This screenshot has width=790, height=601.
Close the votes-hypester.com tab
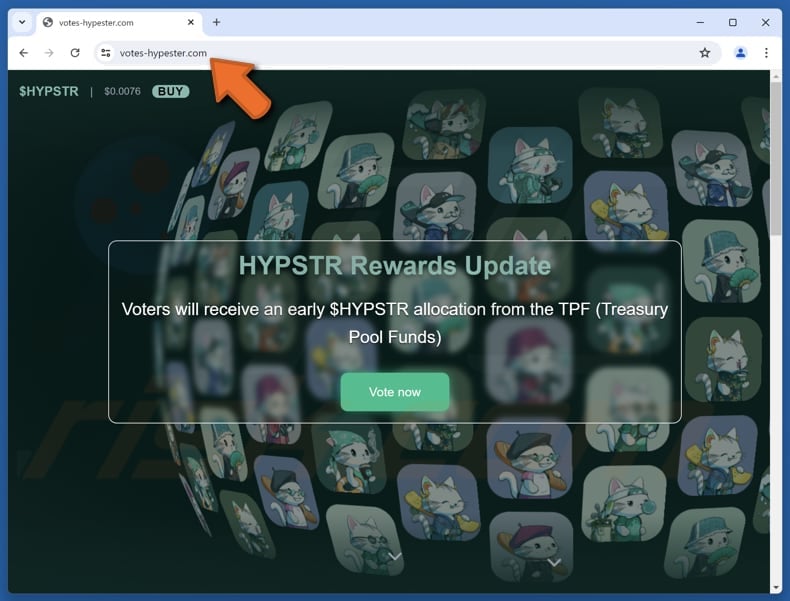190,22
